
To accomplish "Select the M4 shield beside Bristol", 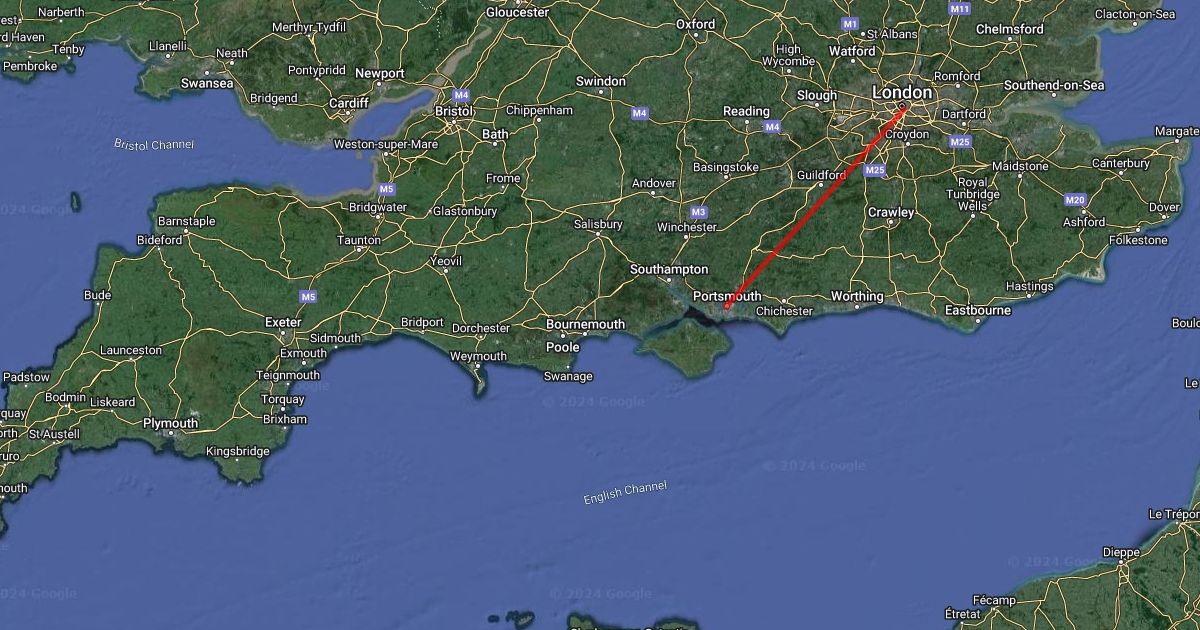I will (x=461, y=95).
